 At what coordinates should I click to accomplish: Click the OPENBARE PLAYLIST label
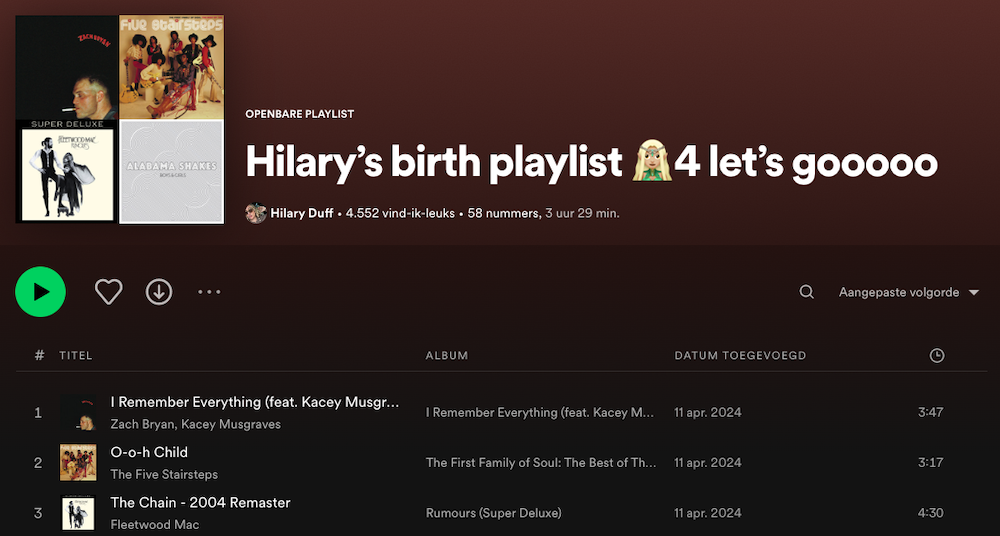(x=300, y=114)
